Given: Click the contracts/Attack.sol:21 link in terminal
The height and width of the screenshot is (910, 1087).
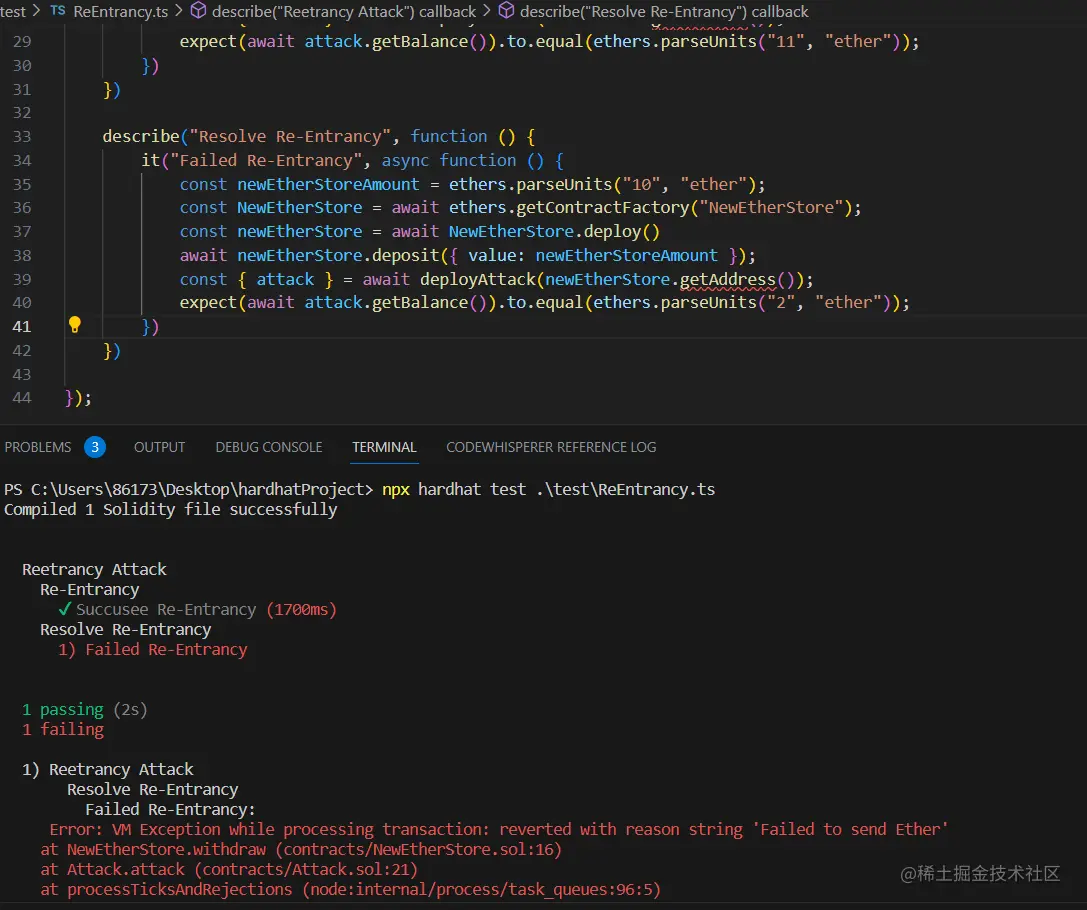Looking at the screenshot, I should click(x=306, y=870).
